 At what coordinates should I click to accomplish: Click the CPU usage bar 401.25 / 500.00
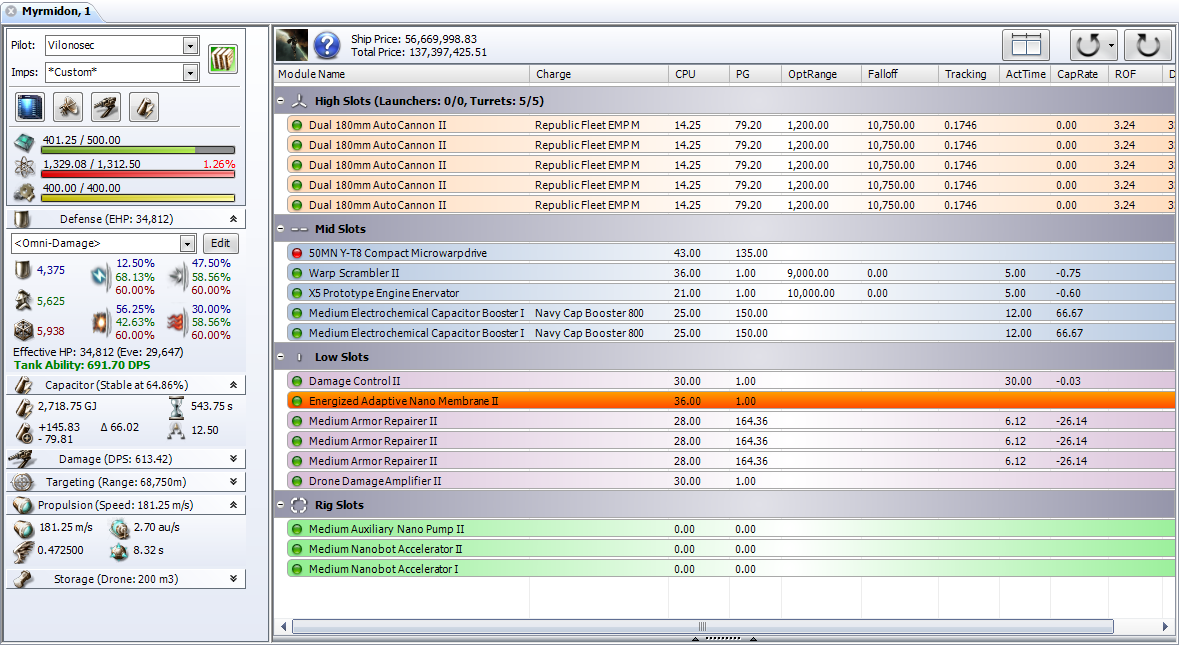click(138, 150)
